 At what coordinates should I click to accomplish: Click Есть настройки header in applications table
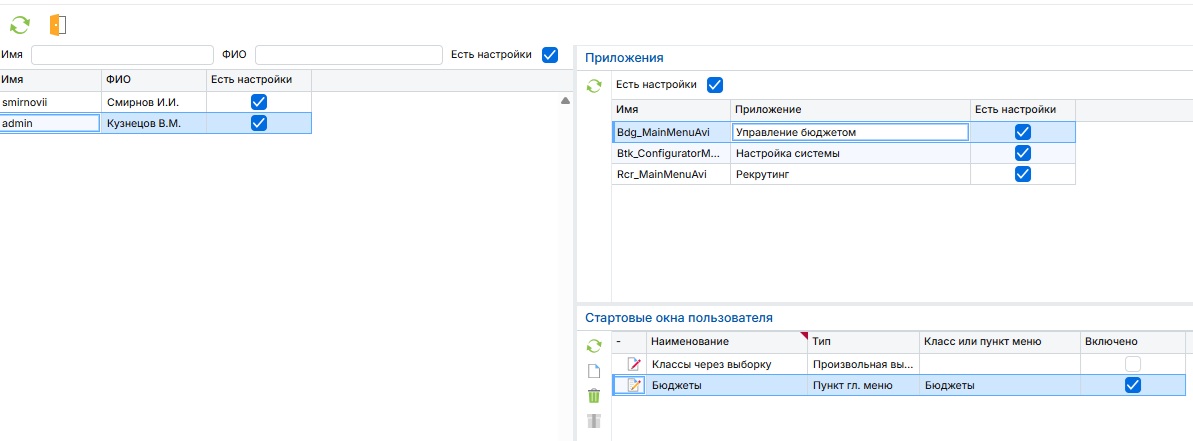tap(1023, 109)
